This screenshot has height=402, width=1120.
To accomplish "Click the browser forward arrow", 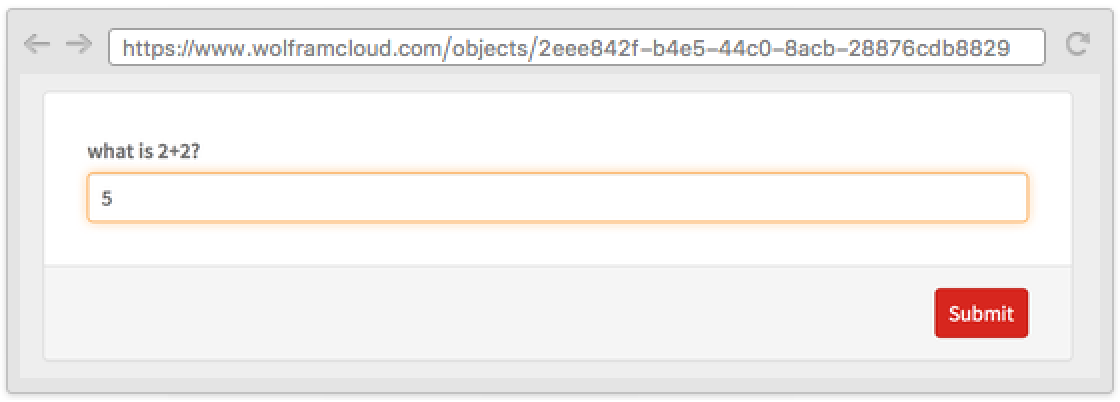I will point(78,45).
